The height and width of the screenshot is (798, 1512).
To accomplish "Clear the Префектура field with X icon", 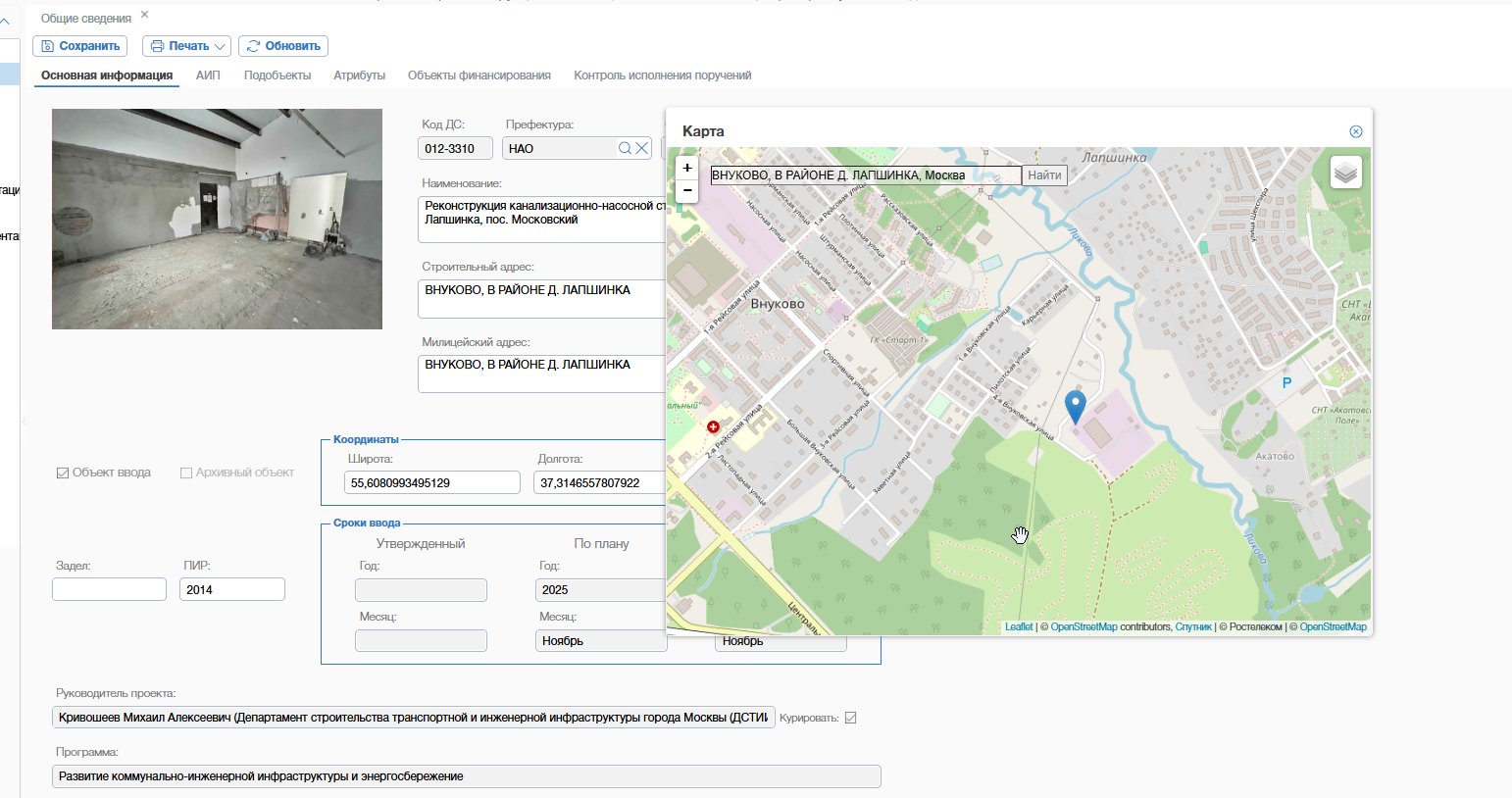I will pos(641,148).
